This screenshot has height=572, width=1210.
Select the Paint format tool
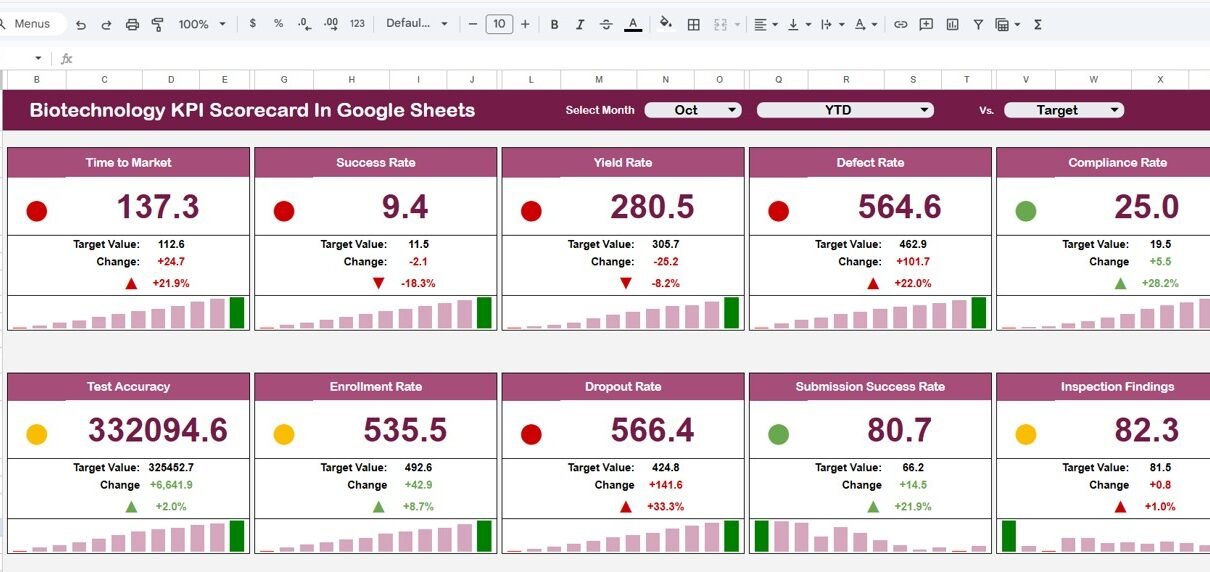(157, 24)
